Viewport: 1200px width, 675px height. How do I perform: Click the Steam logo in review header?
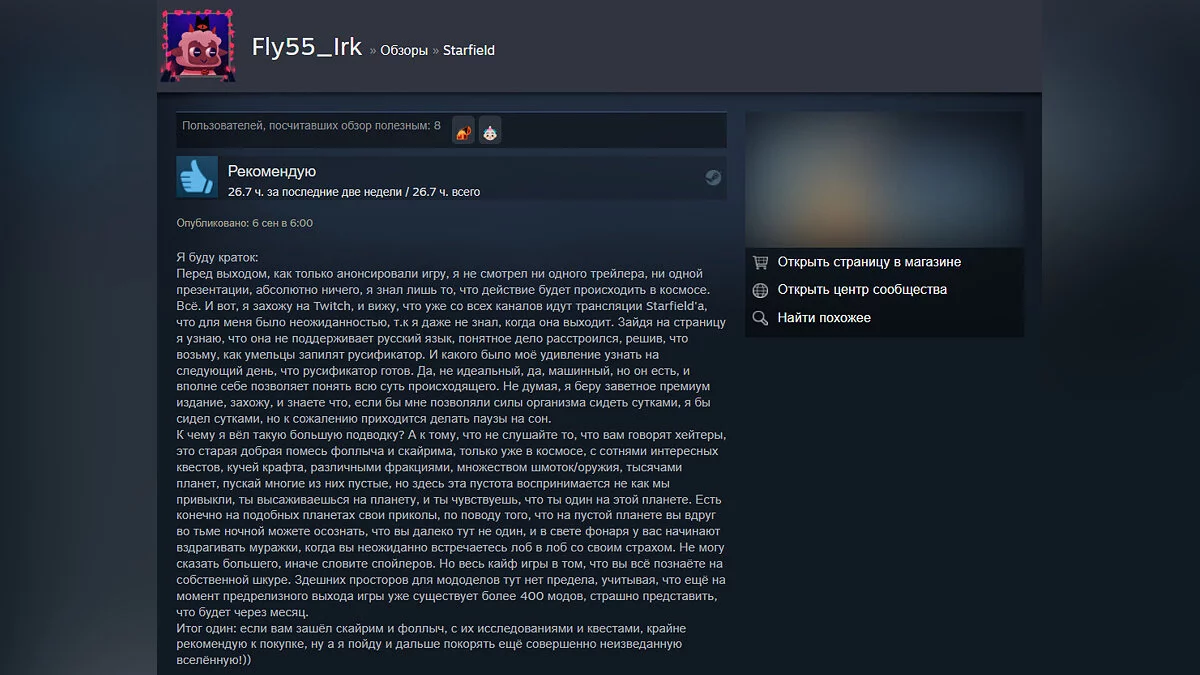click(712, 177)
